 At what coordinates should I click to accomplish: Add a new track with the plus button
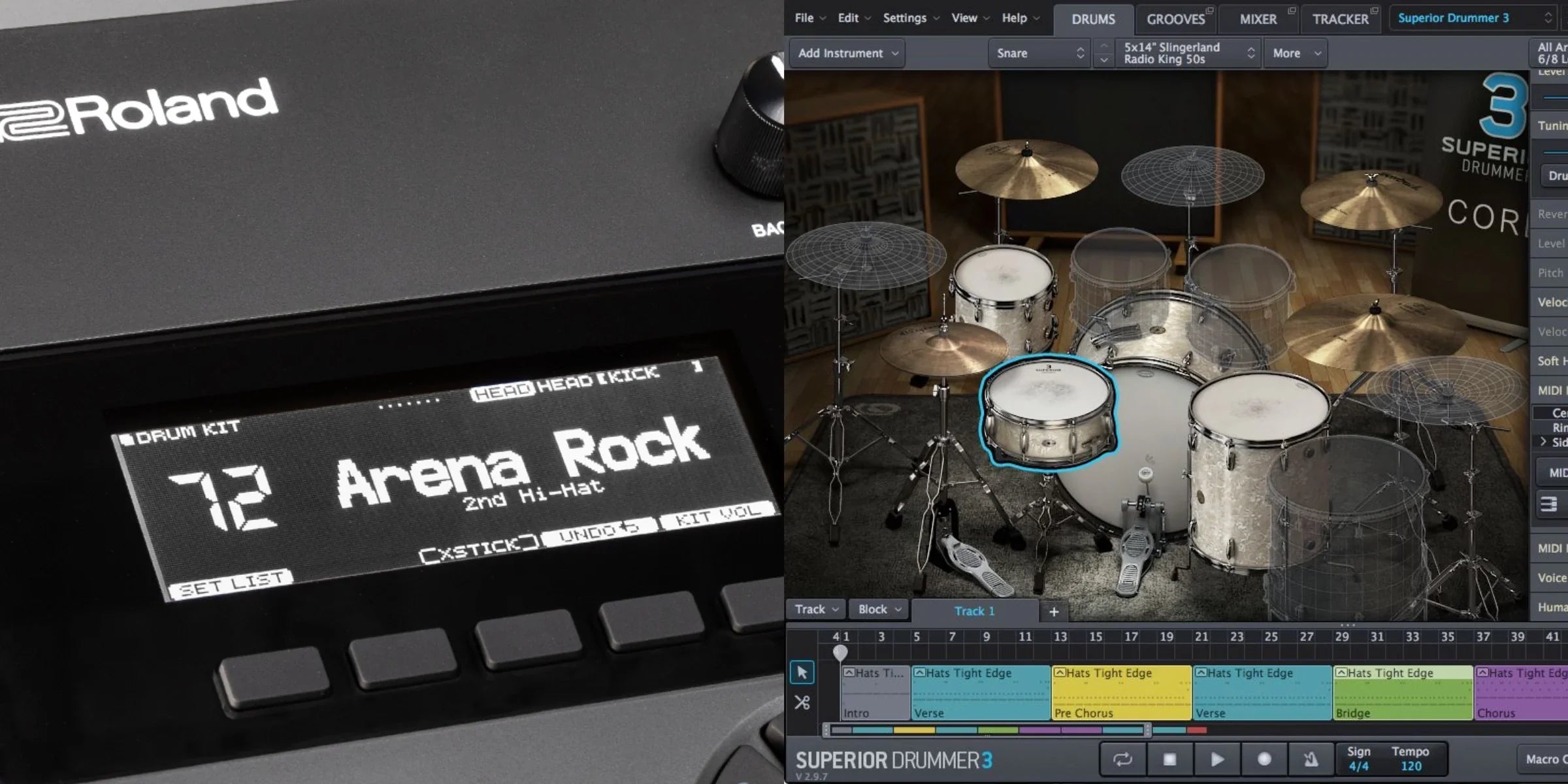1053,612
